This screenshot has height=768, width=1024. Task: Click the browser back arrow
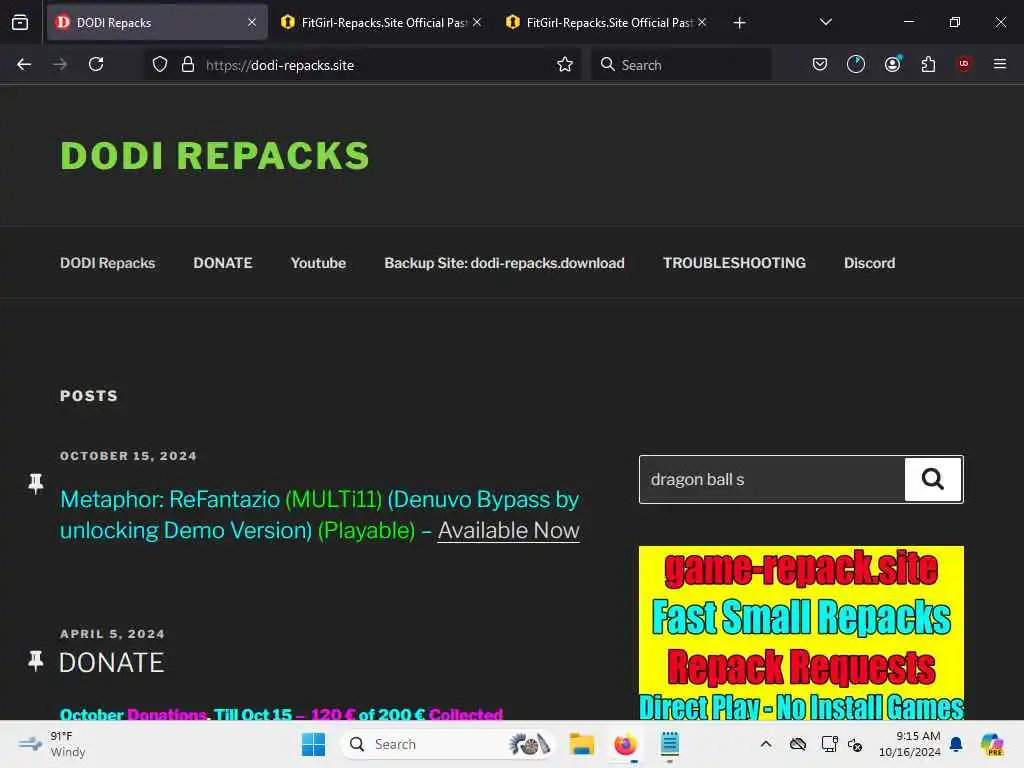[24, 64]
